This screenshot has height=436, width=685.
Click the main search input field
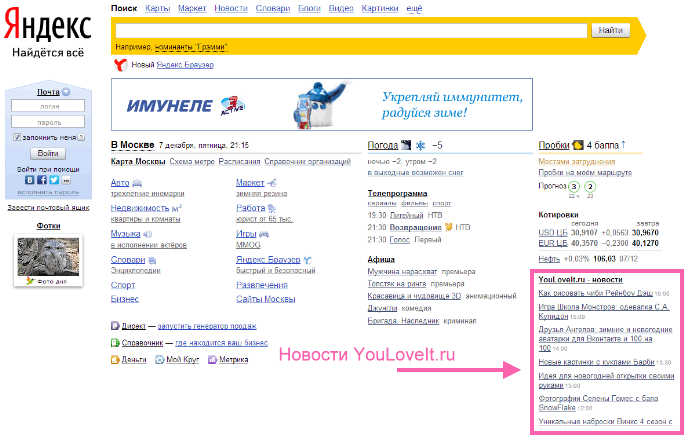[351, 31]
